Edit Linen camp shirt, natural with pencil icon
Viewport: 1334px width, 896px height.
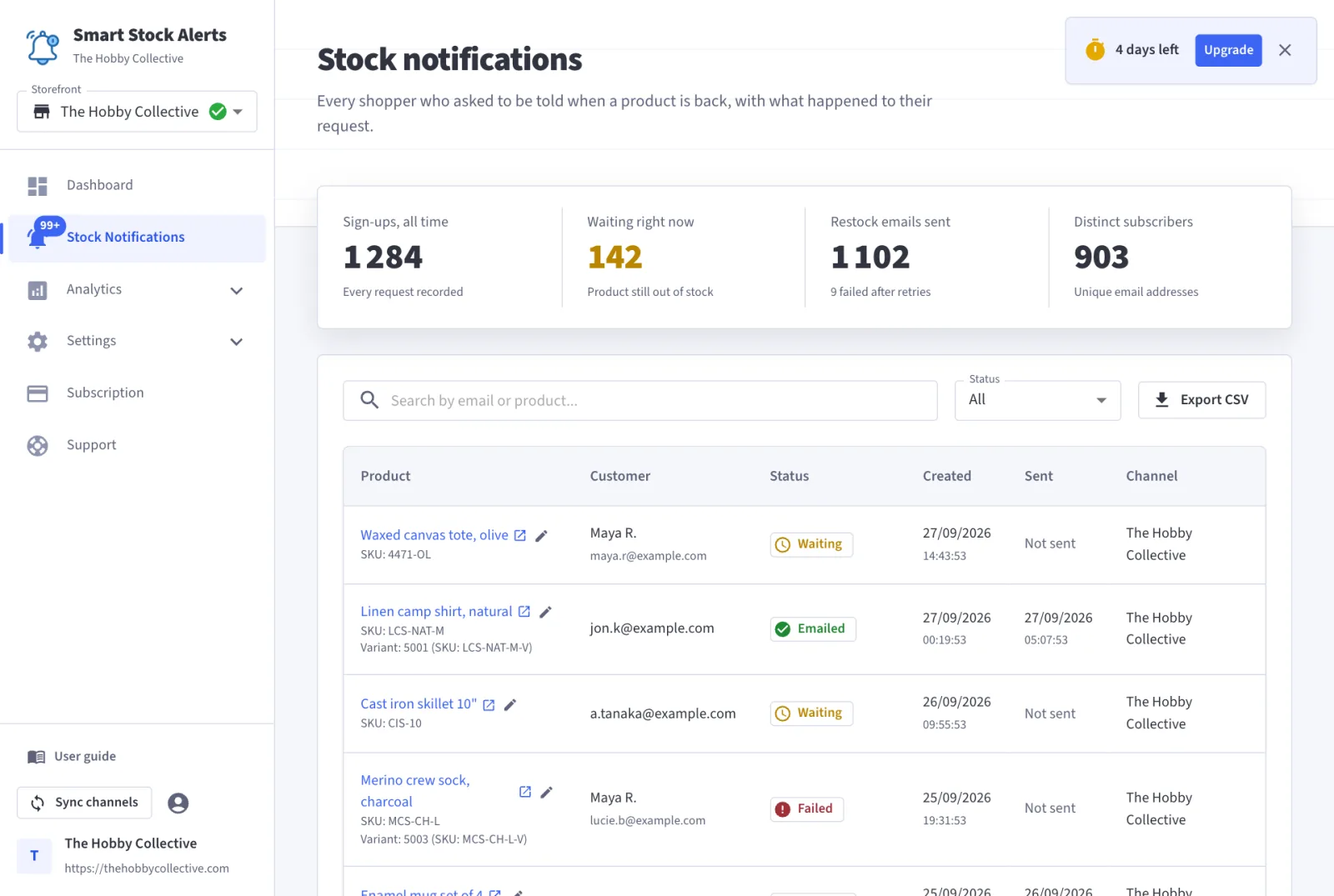click(x=545, y=612)
